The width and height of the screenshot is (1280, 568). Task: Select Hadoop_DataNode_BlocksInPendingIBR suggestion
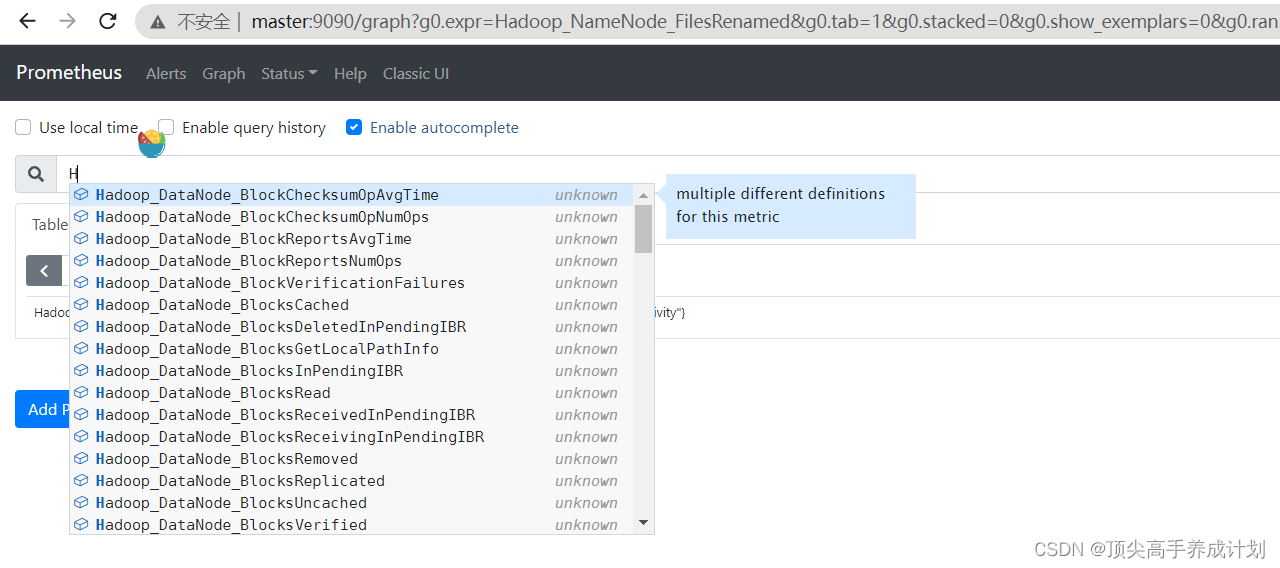click(352, 371)
